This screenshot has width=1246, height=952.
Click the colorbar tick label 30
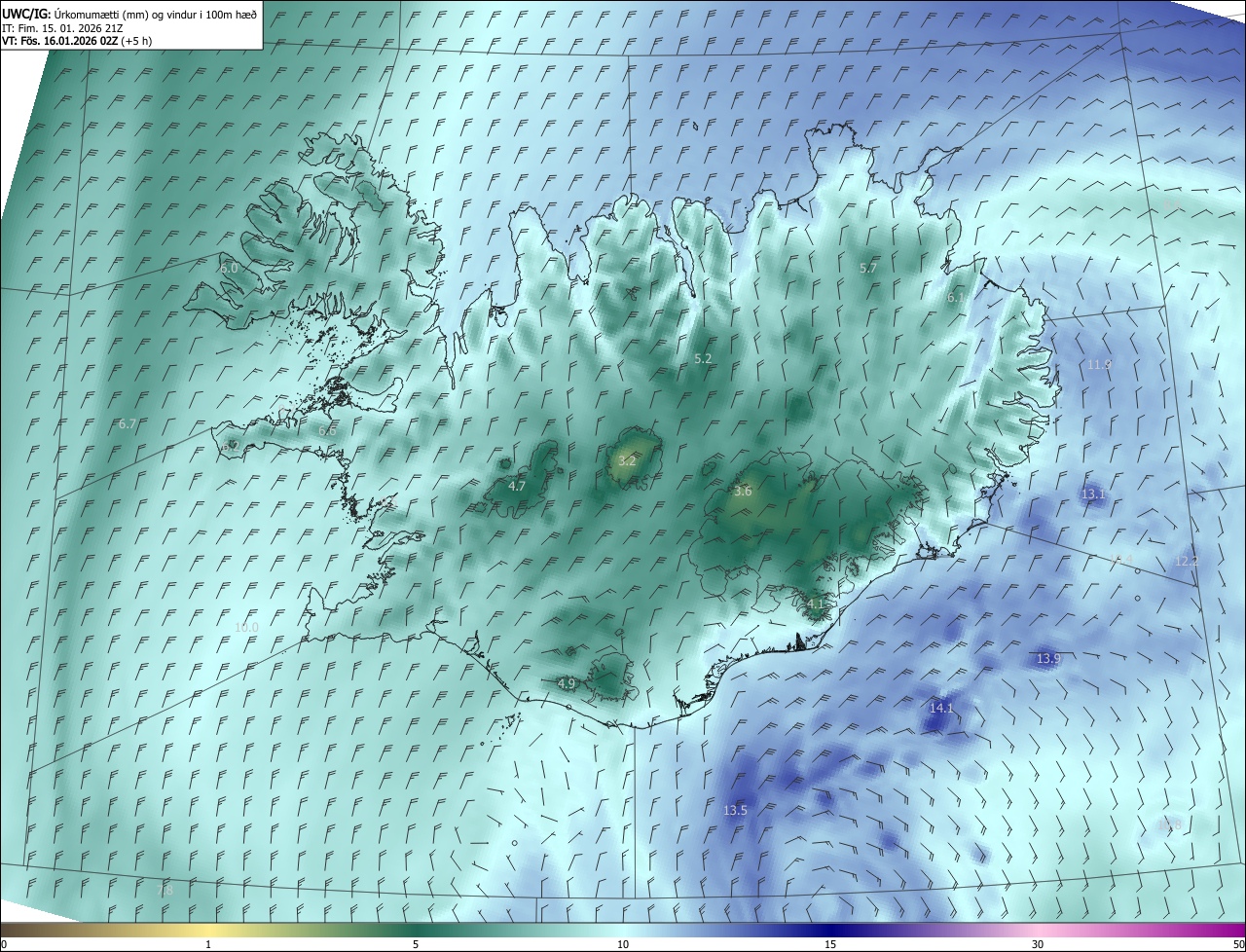1038,945
